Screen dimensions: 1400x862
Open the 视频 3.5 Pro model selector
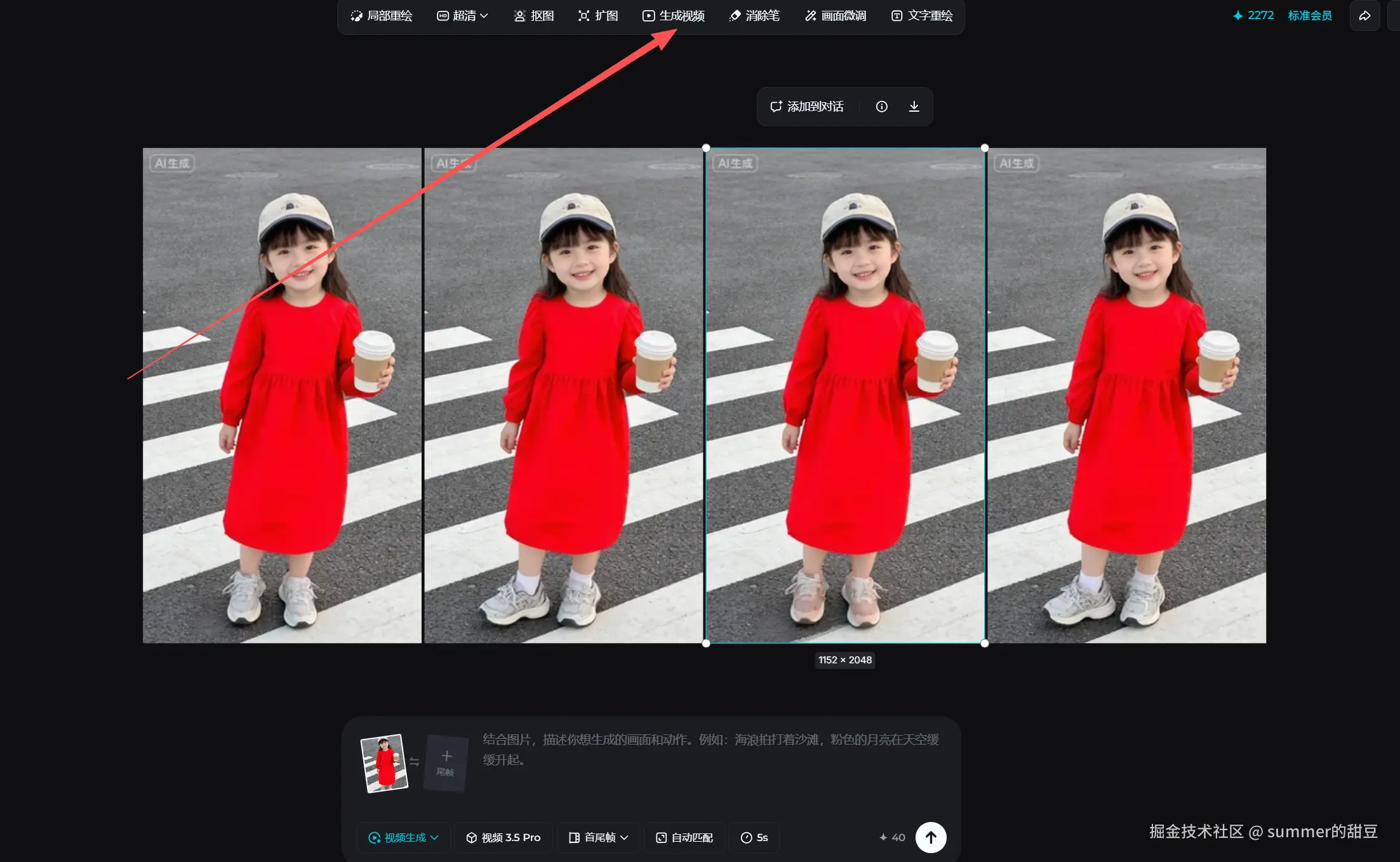[x=503, y=837]
